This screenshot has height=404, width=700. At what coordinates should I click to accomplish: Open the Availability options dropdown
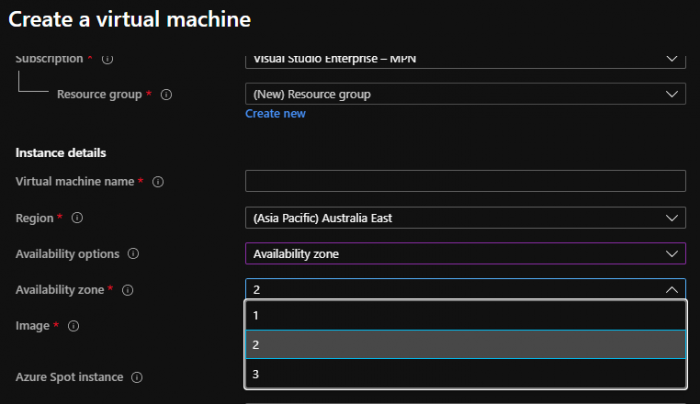[465, 254]
